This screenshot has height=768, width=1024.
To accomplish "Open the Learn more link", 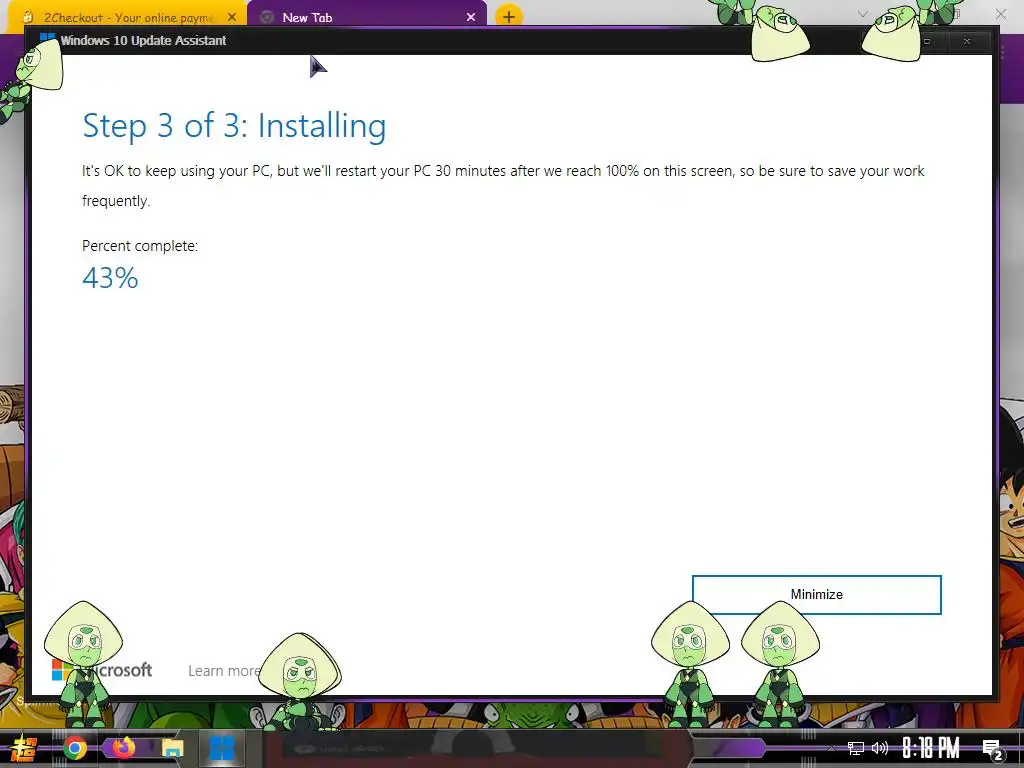I will point(224,671).
